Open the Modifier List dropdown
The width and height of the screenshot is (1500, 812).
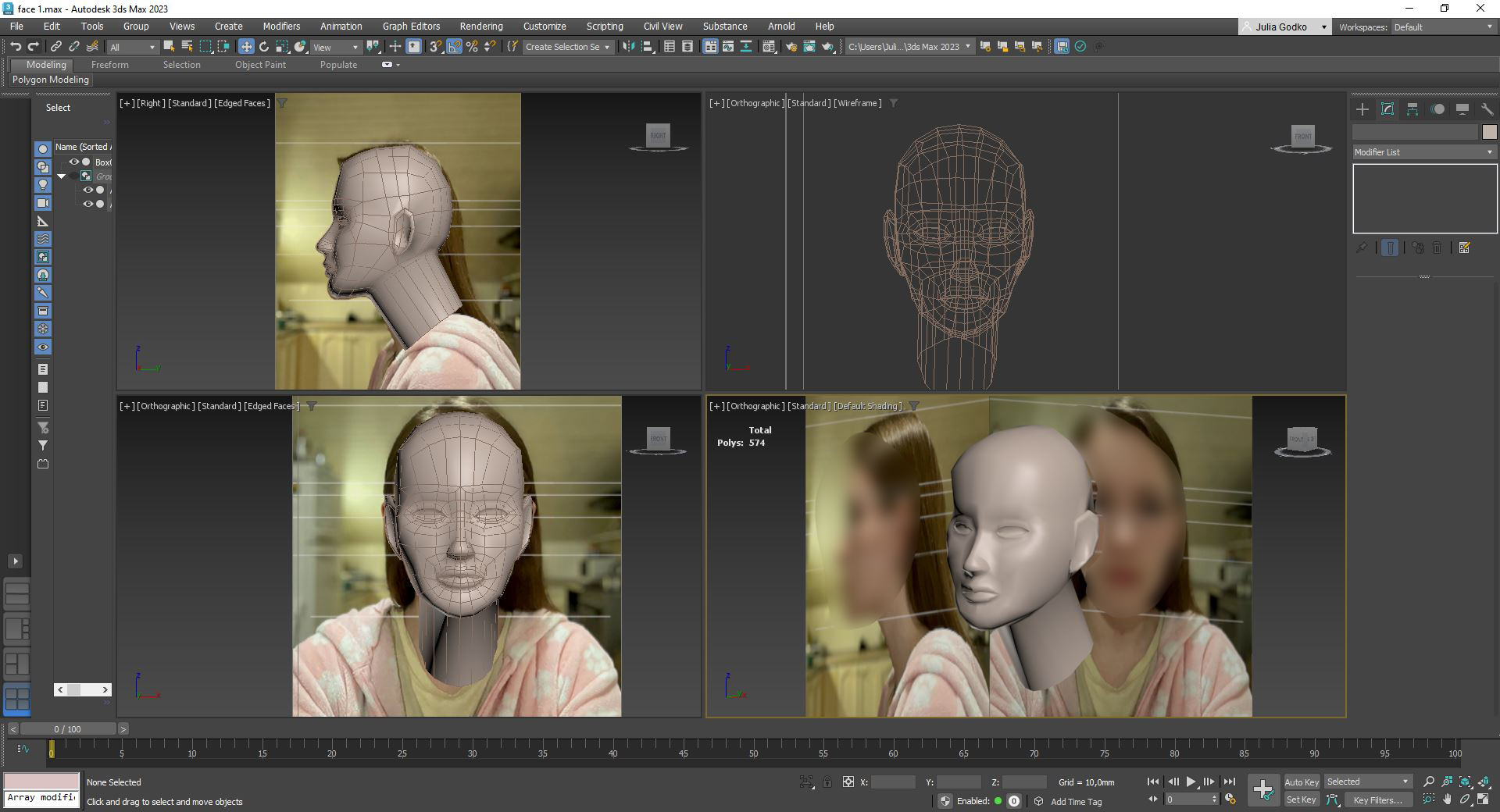pyautogui.click(x=1423, y=152)
